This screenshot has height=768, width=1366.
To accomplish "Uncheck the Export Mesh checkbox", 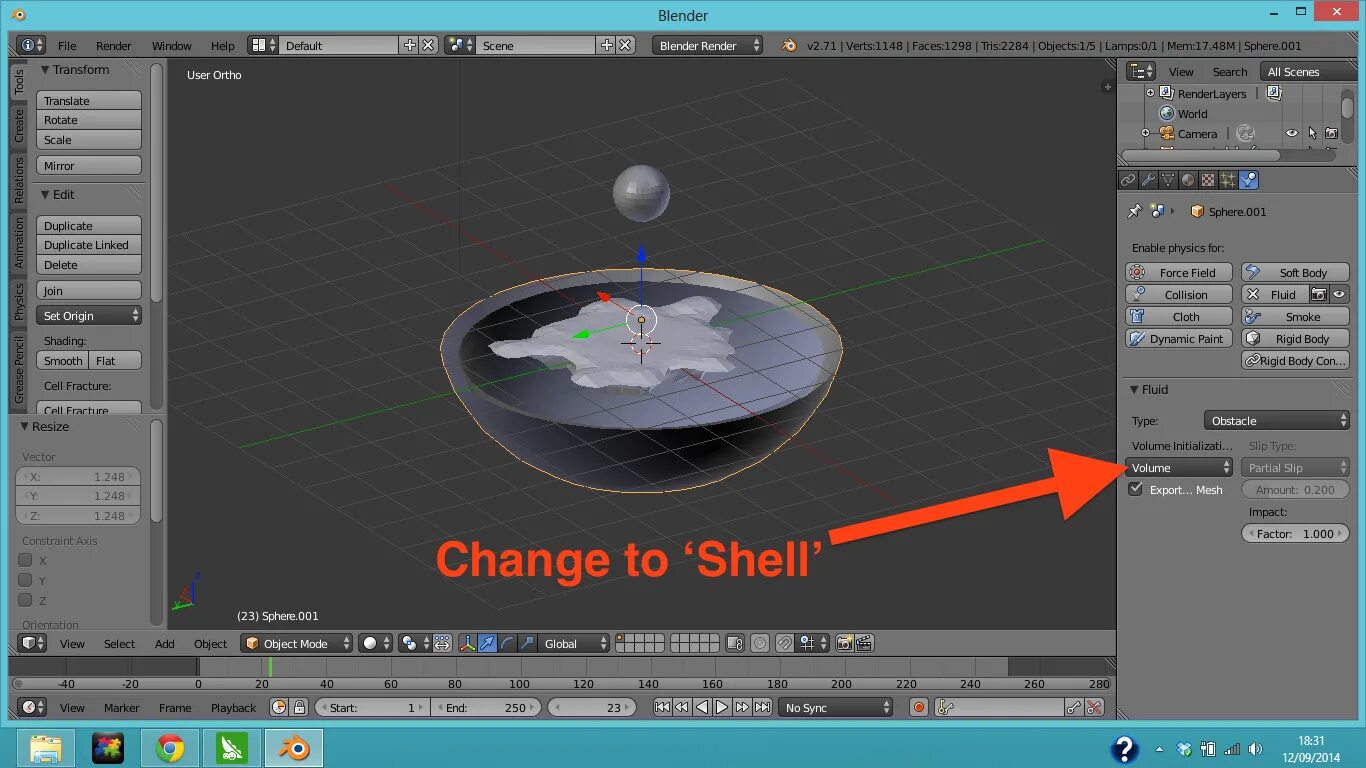I will pos(1135,489).
